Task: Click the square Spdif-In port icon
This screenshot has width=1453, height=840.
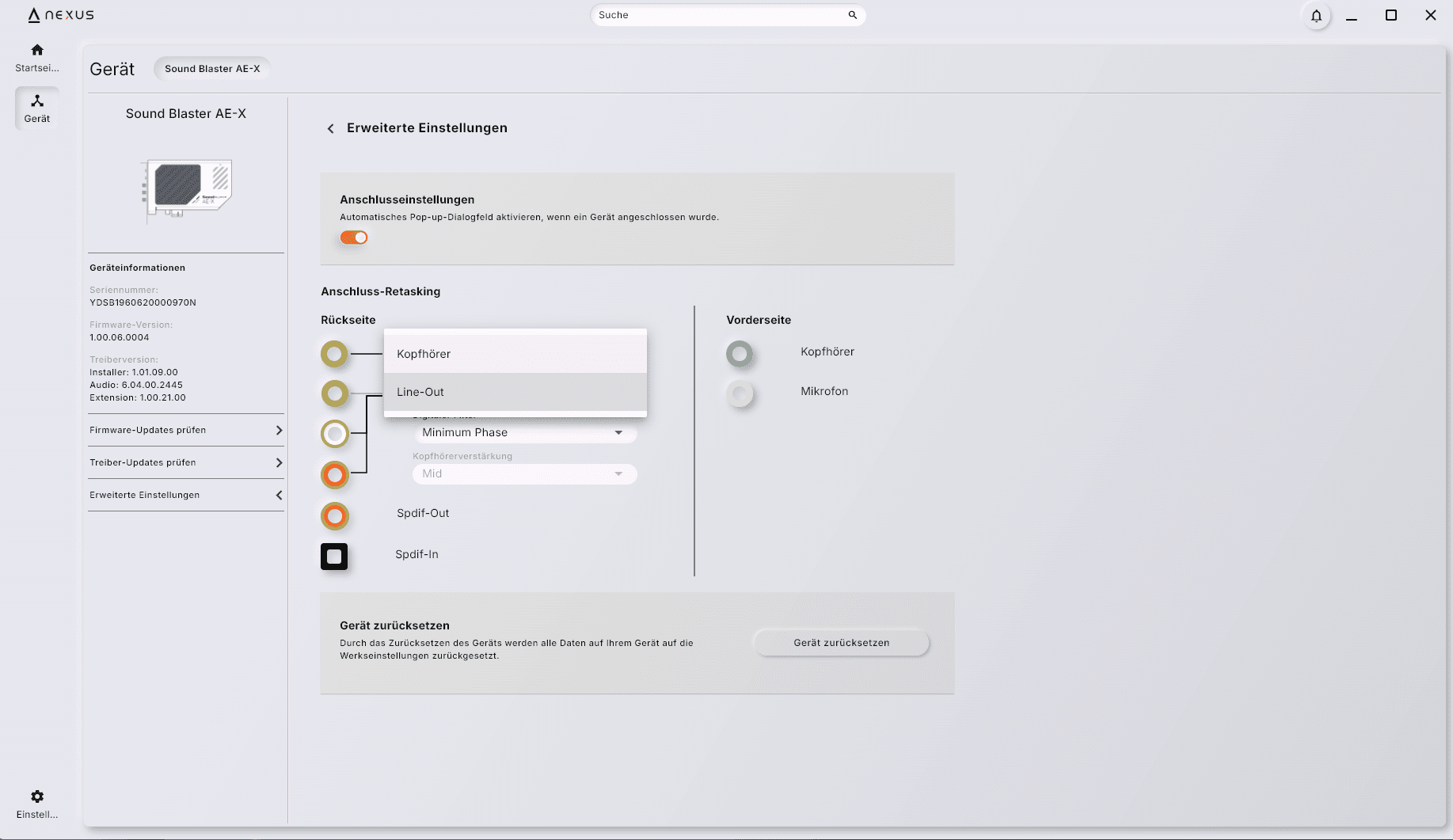Action: (334, 557)
